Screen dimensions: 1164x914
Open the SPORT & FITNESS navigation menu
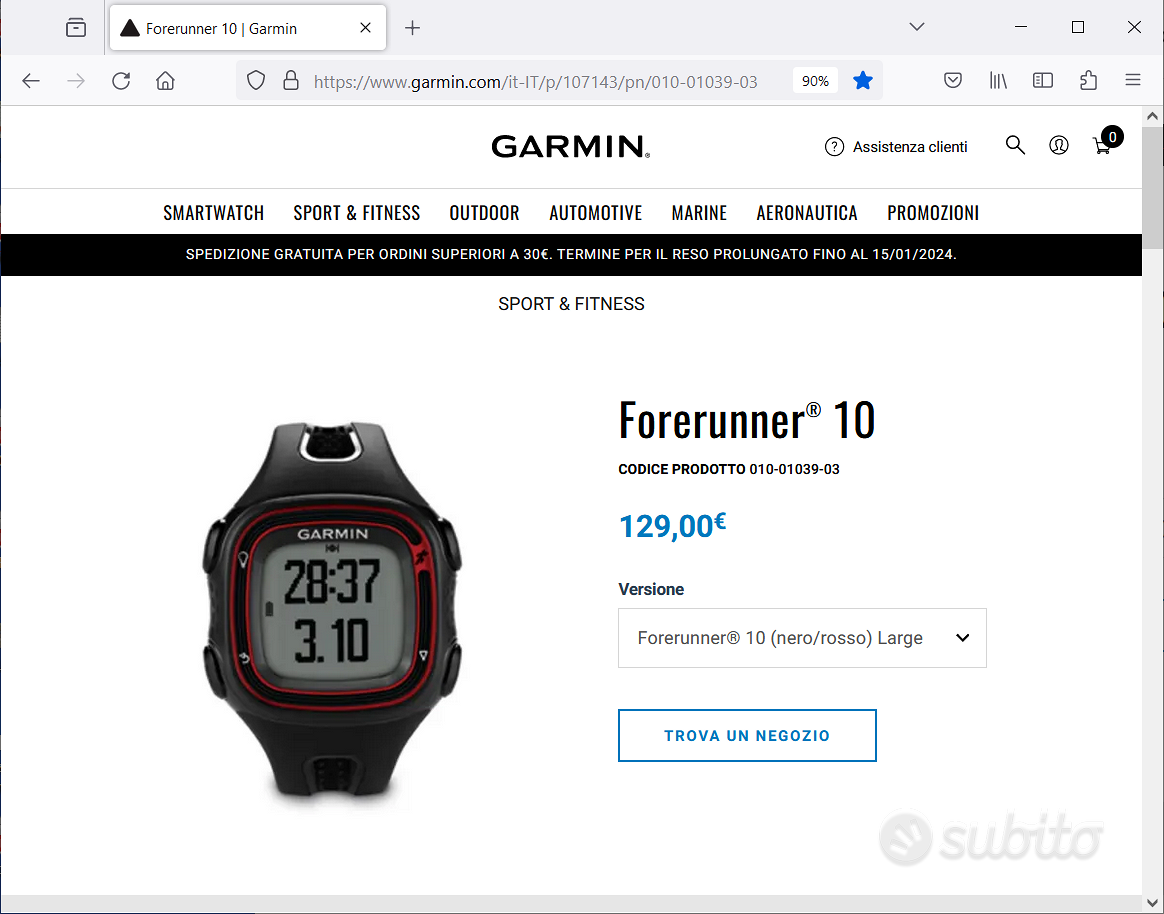pos(356,213)
